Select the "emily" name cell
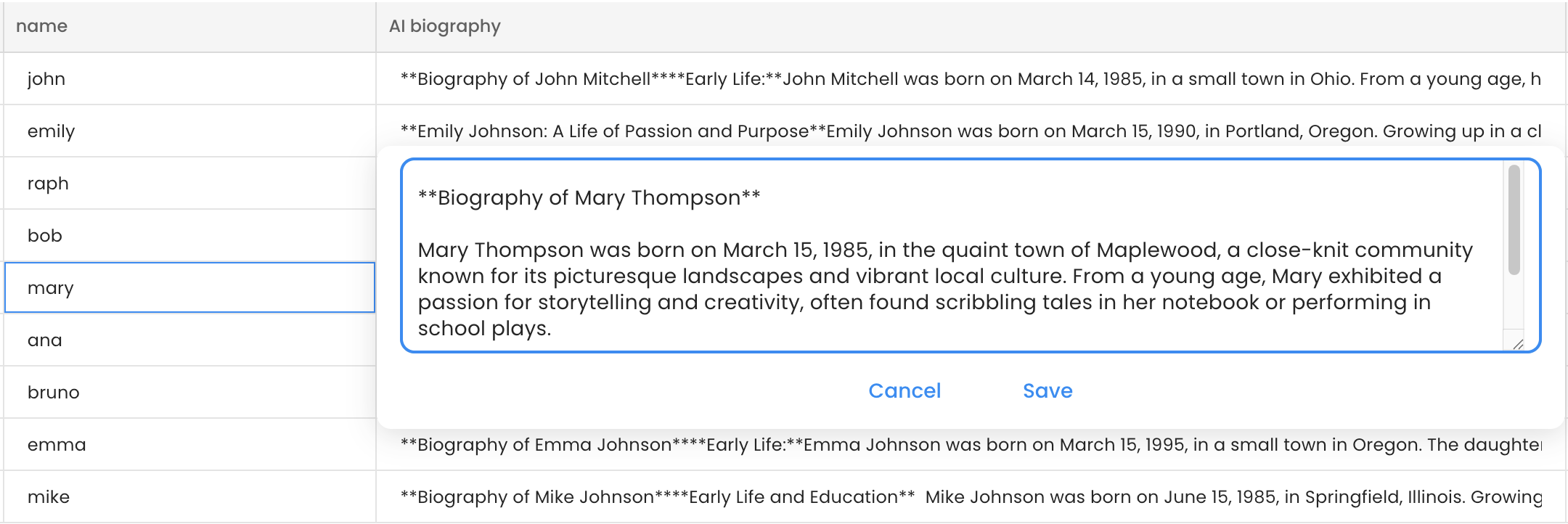Viewport: 1568px width, 524px height. [189, 131]
